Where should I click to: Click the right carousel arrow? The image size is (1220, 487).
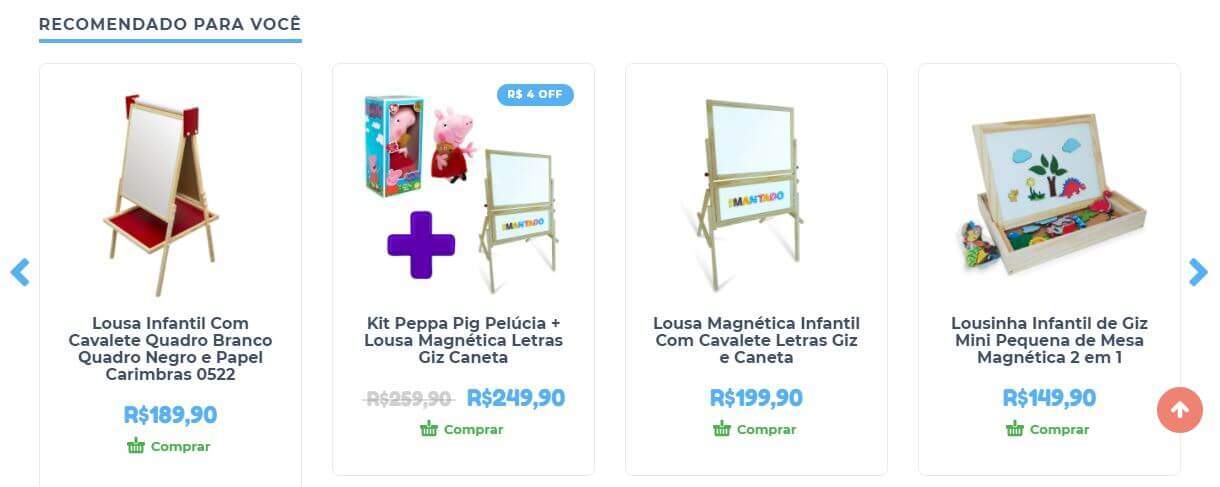click(x=1198, y=272)
